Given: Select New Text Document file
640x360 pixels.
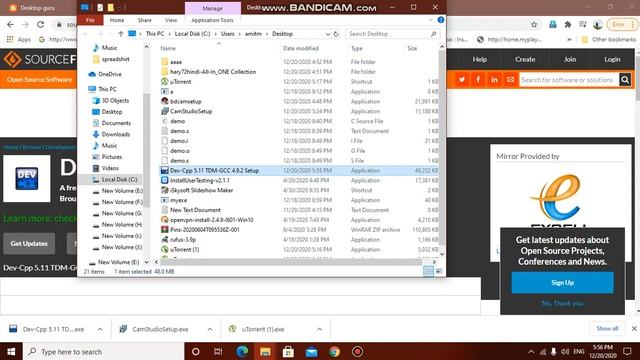Looking at the screenshot, I should coord(195,210).
